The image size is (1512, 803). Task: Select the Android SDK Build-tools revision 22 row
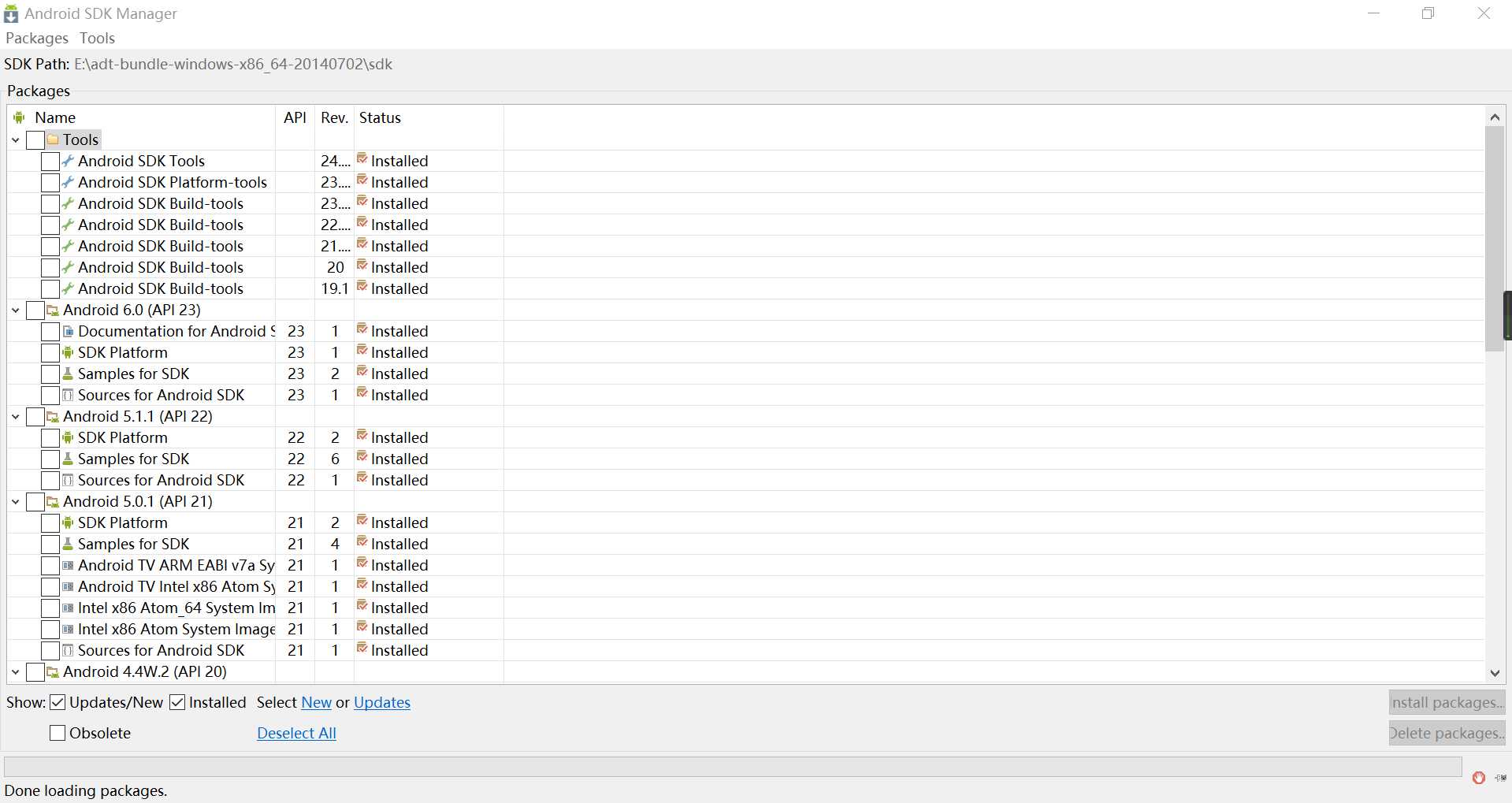tap(745, 225)
